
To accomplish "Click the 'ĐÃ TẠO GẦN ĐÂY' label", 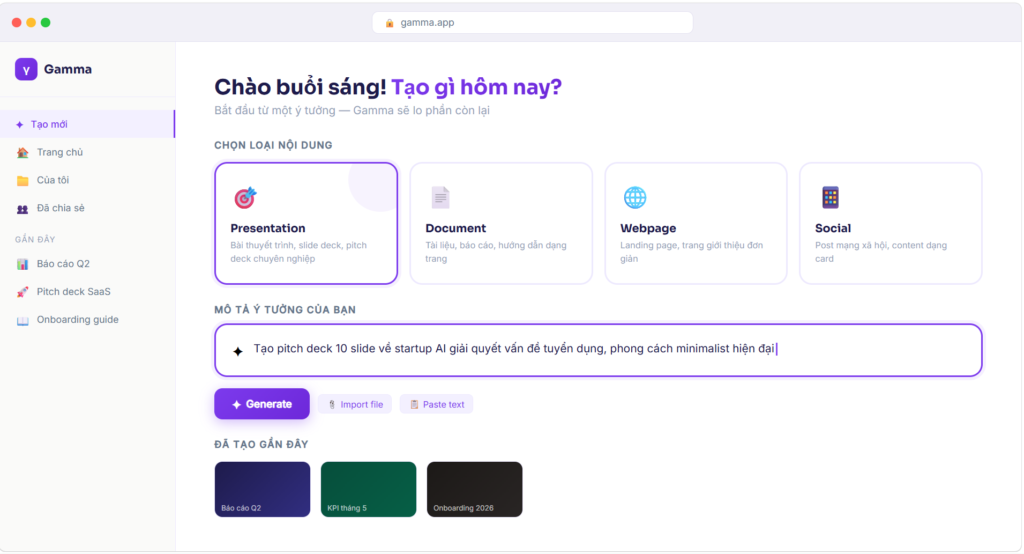I will [261, 444].
